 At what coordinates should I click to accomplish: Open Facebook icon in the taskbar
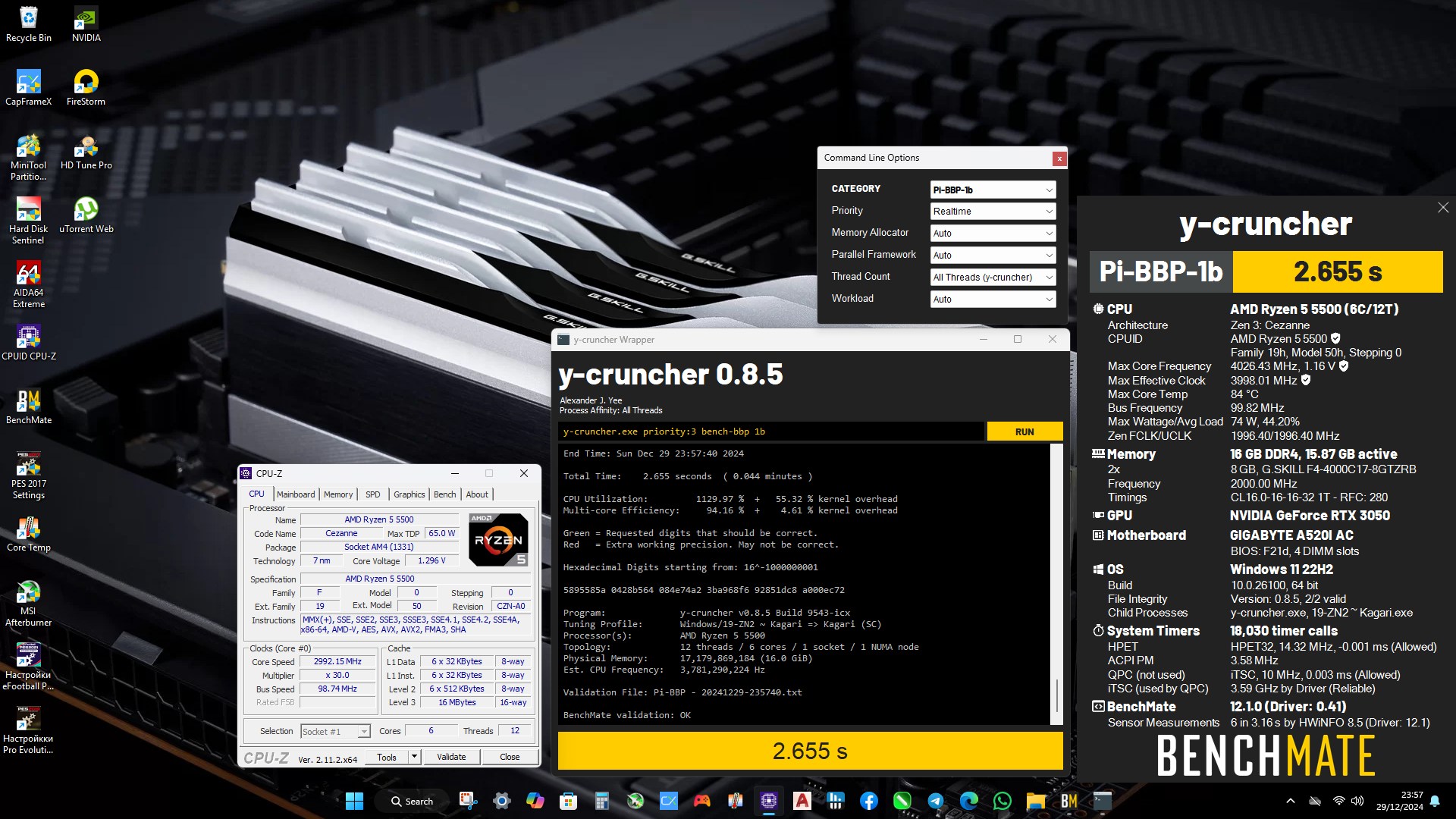(x=868, y=801)
